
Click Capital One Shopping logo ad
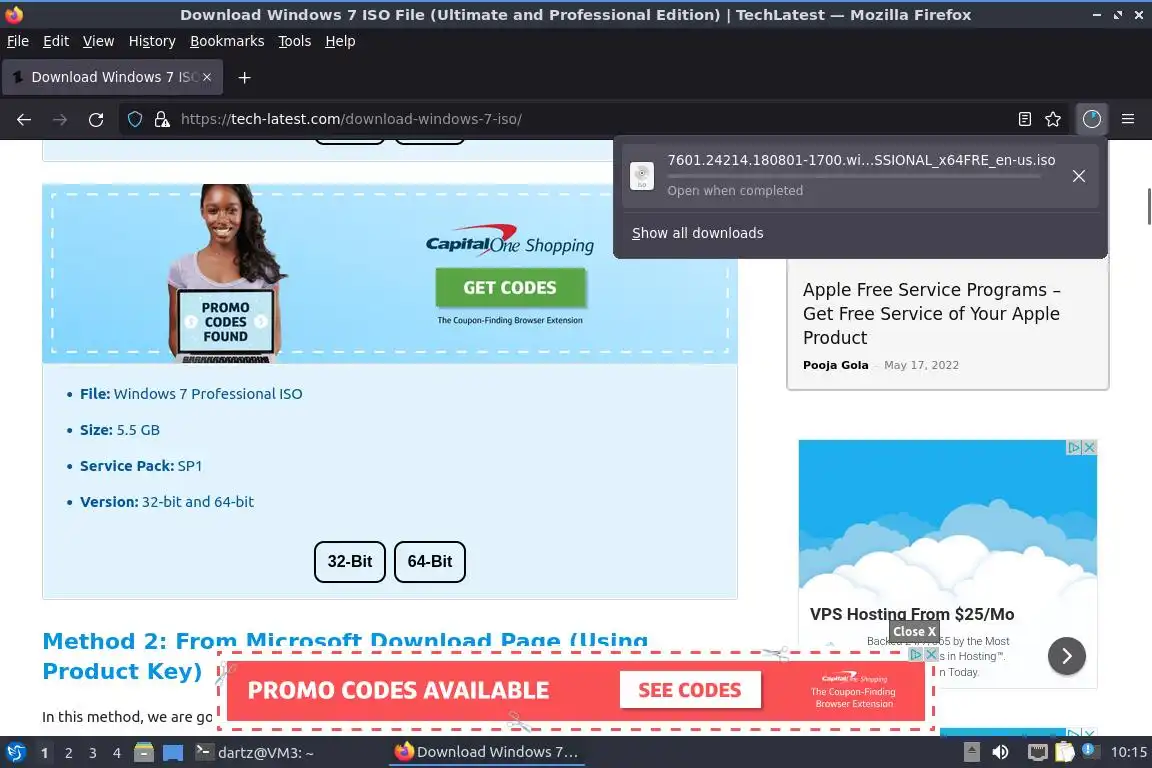click(x=510, y=241)
